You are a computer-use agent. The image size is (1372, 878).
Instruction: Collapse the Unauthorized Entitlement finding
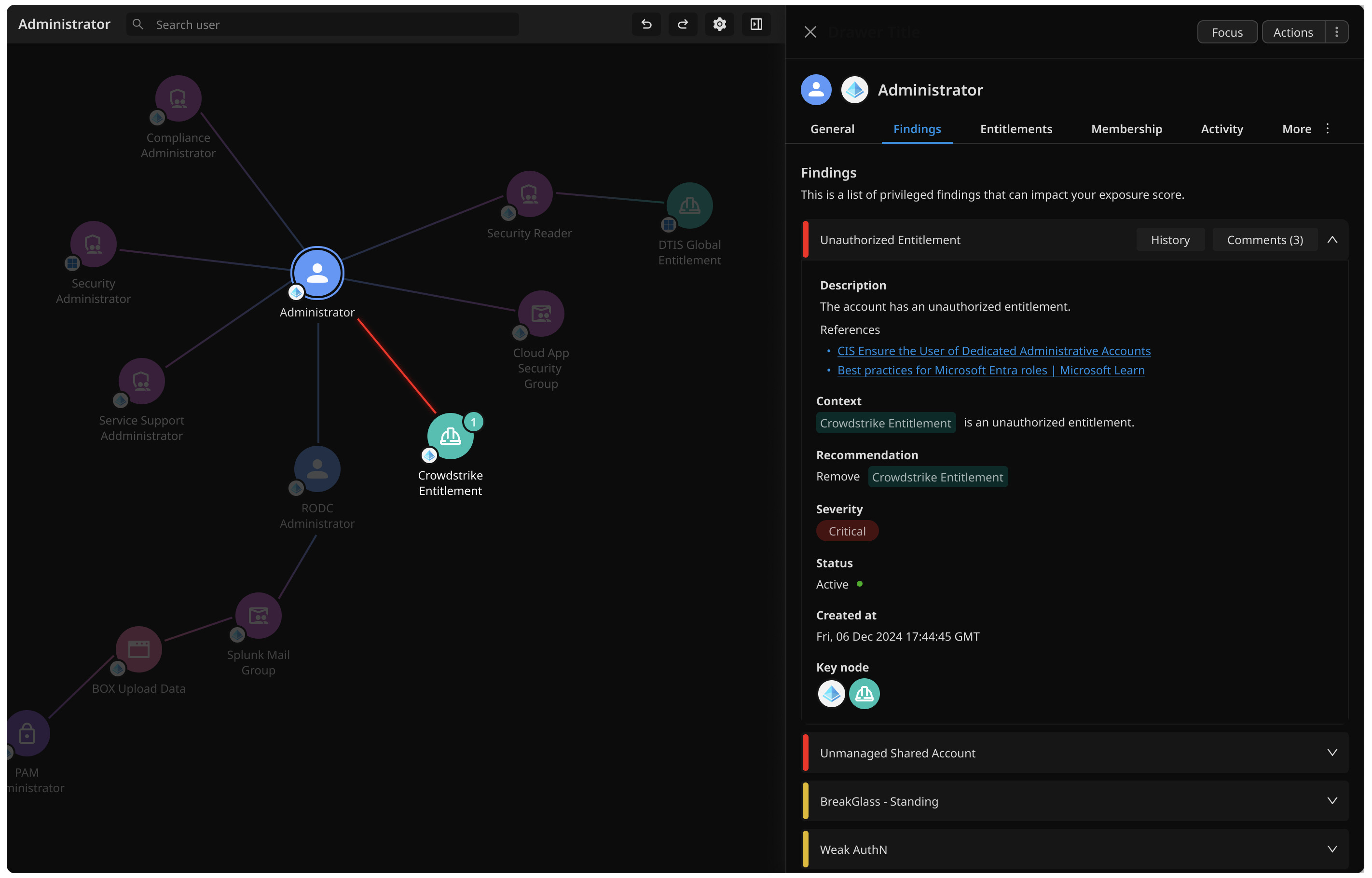click(1331, 239)
